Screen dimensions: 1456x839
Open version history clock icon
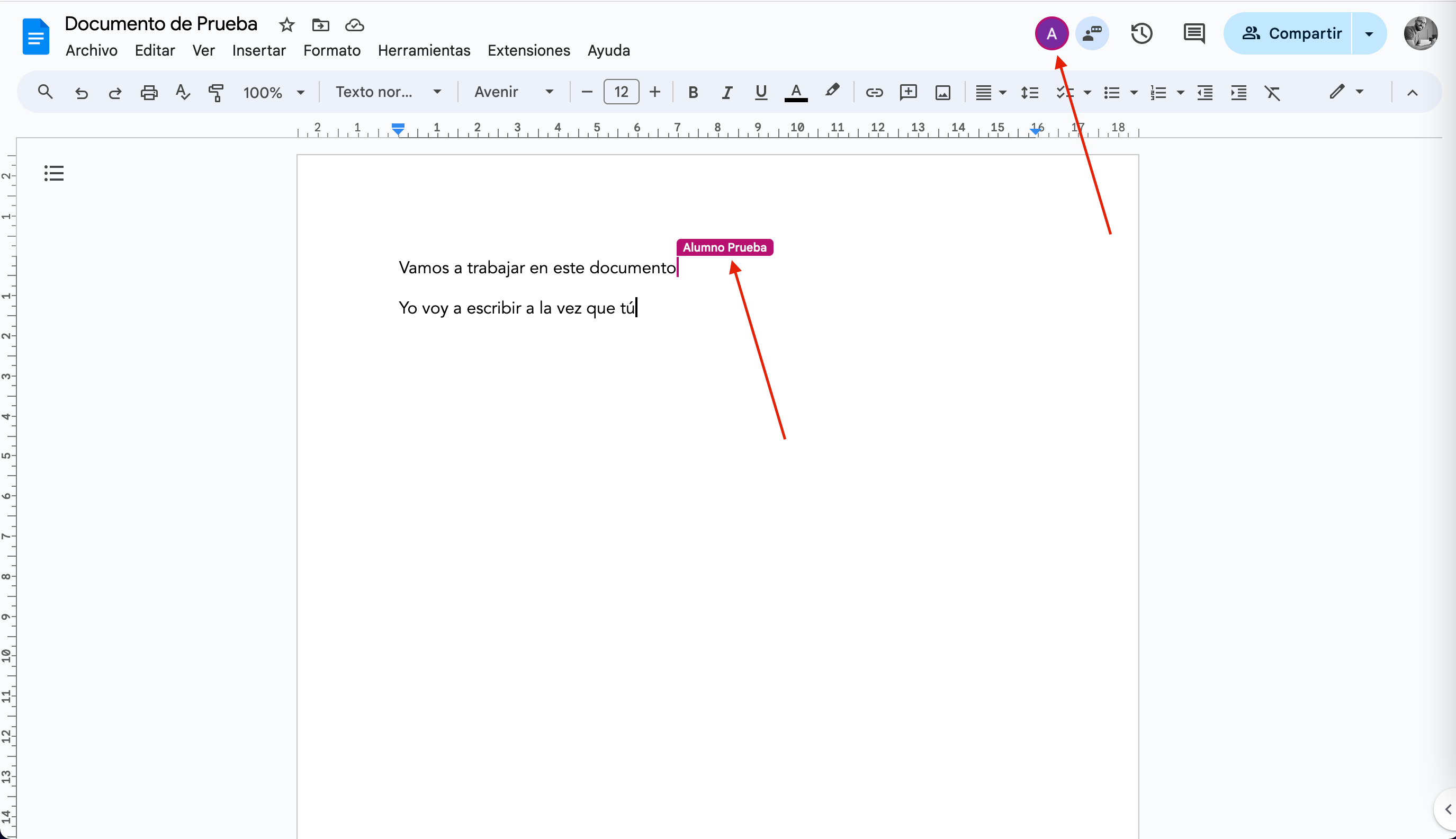(x=1141, y=33)
